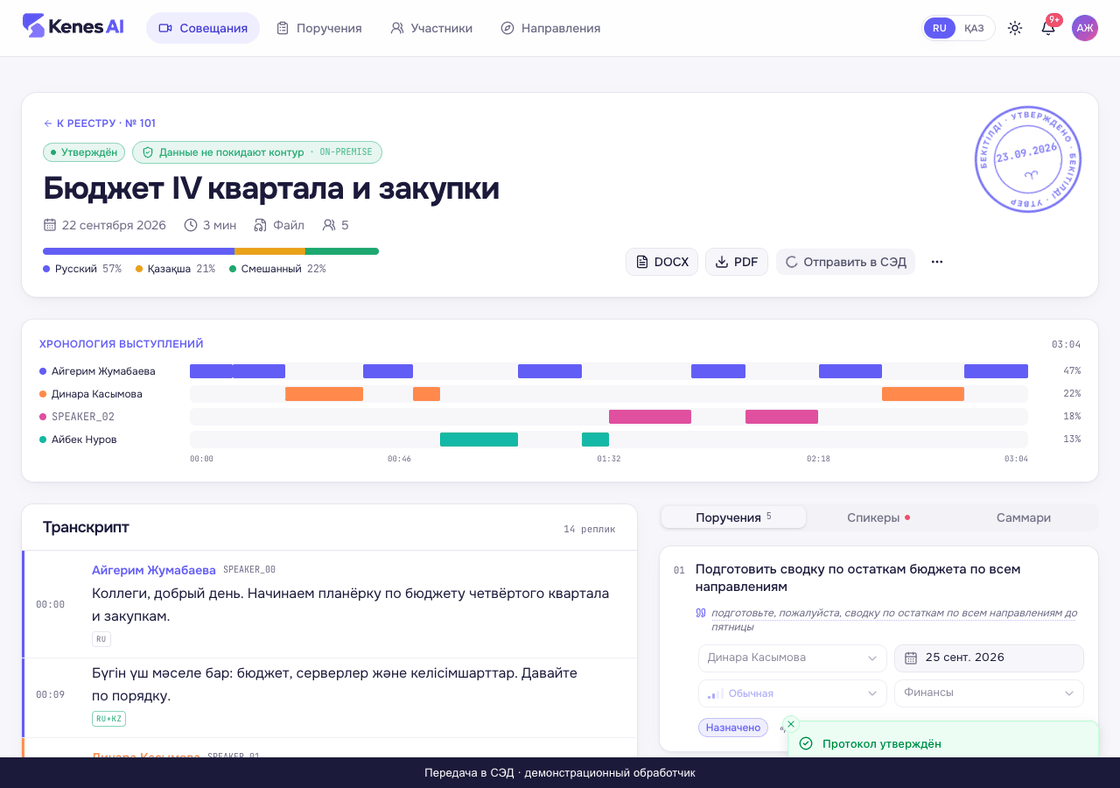Click the Қазақша 21% legend dot
Image resolution: width=1120 pixels, height=788 pixels.
pyautogui.click(x=139, y=269)
